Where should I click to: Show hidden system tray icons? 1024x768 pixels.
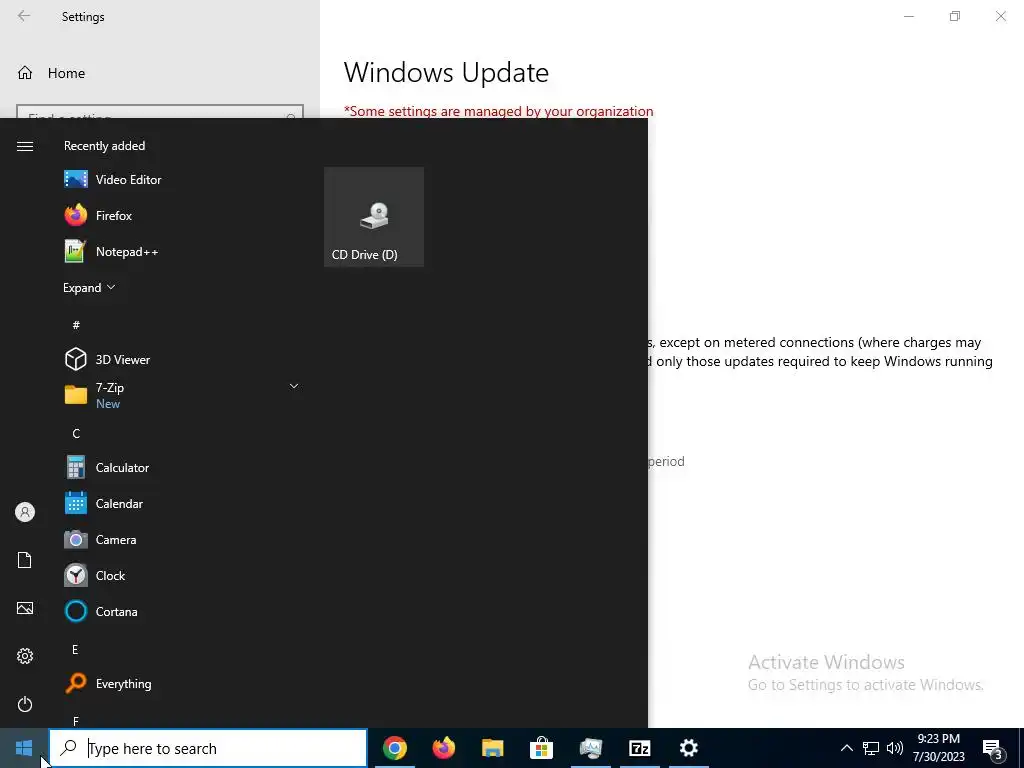(846, 748)
